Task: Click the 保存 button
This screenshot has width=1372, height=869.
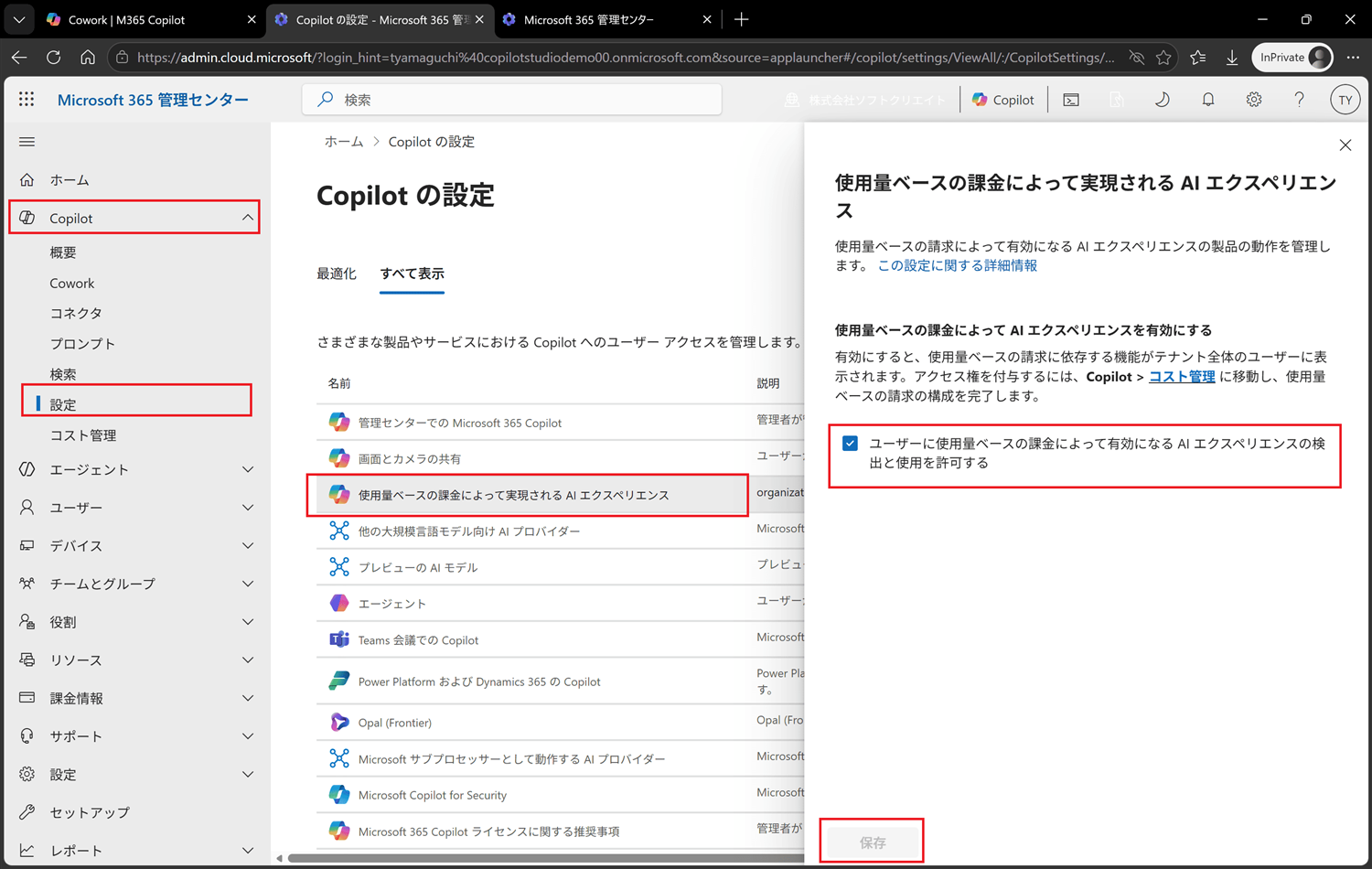Action: tap(872, 842)
